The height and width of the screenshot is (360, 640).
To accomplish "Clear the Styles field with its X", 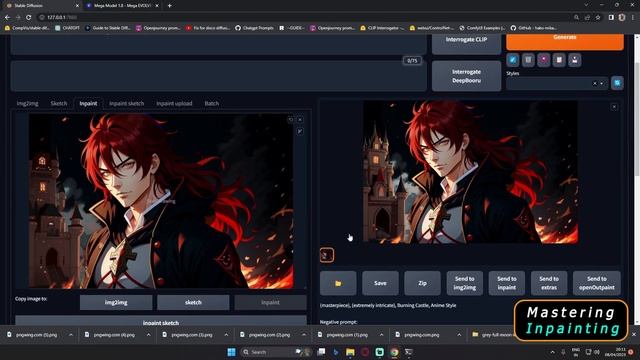I will click(x=594, y=83).
